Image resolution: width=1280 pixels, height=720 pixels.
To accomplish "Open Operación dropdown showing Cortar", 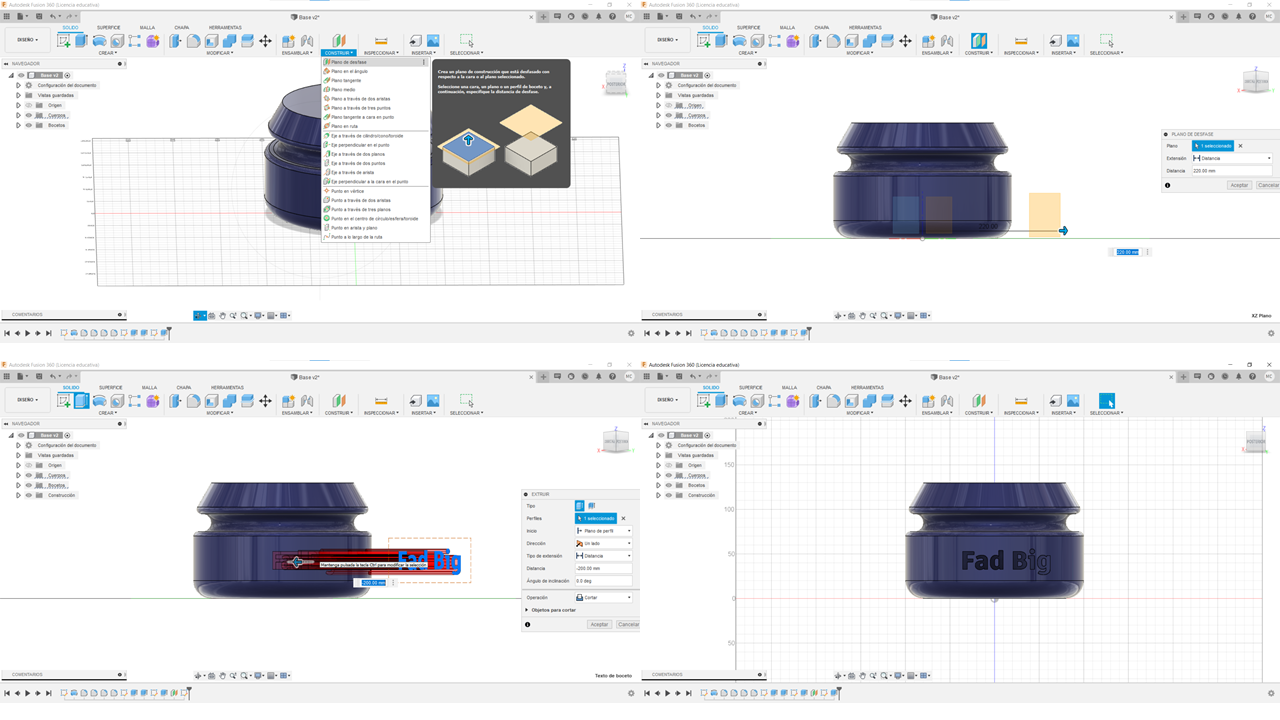I will click(x=603, y=597).
